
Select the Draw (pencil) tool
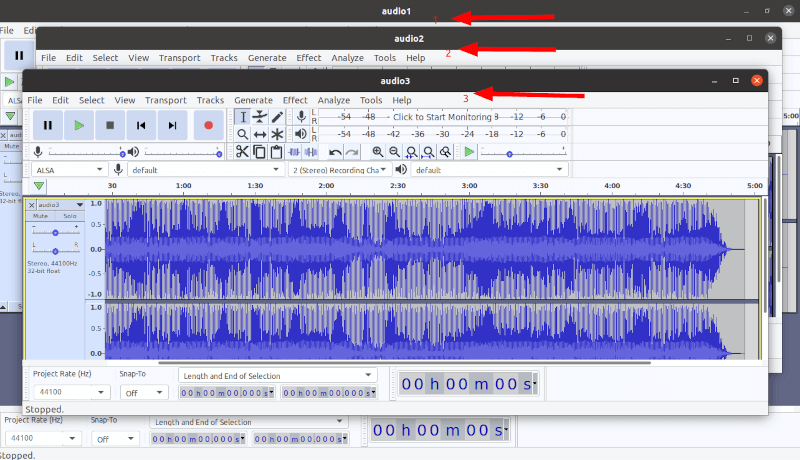pos(277,117)
